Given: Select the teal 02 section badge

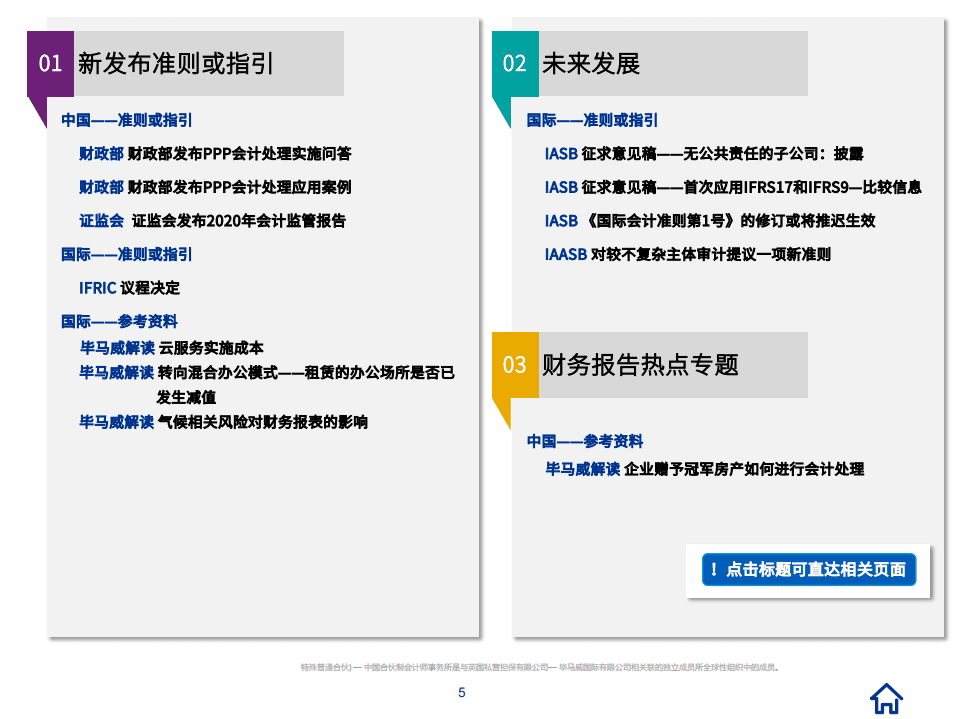Looking at the screenshot, I should (x=514, y=63).
